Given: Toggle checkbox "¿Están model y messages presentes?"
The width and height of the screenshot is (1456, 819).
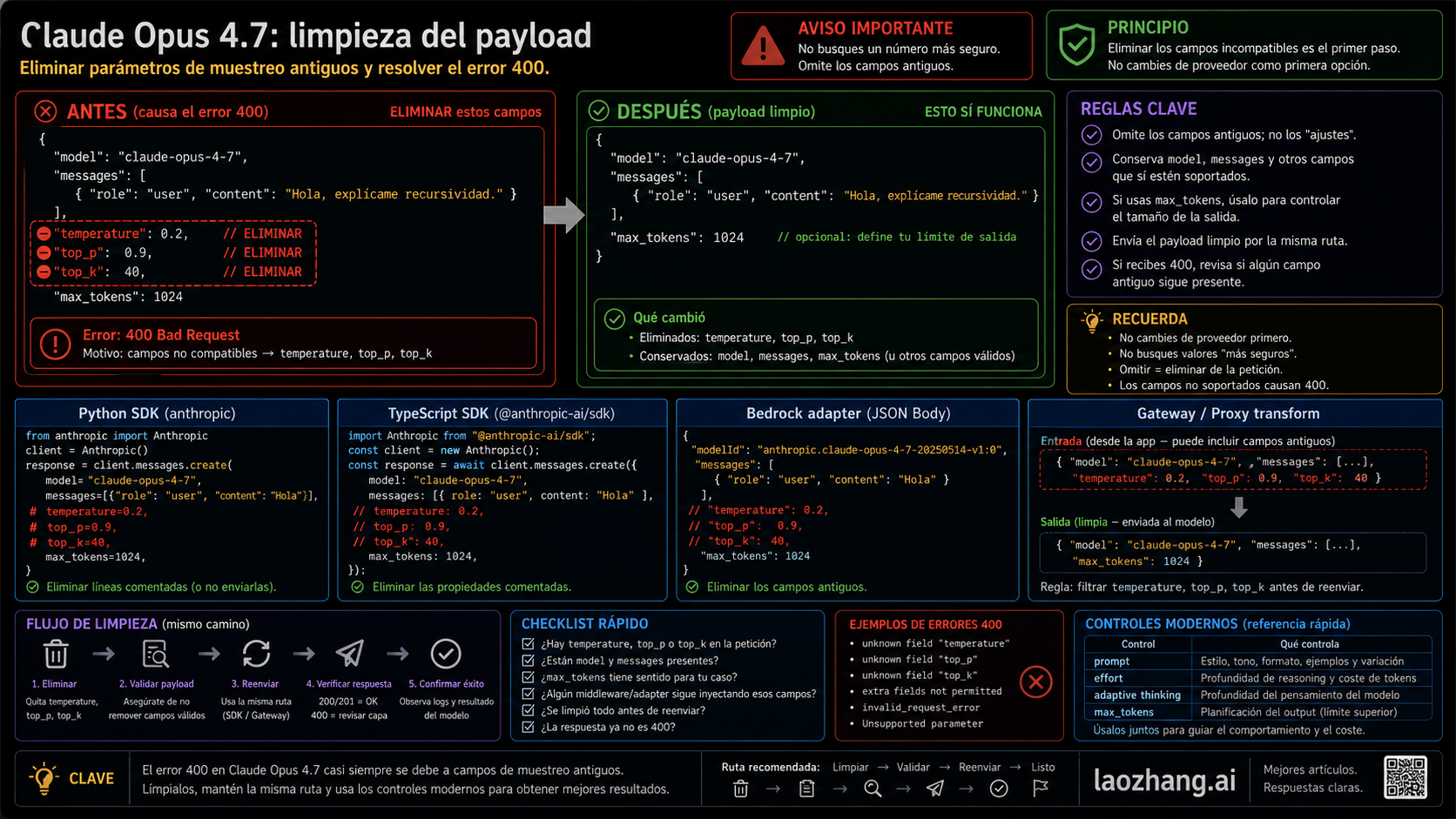Looking at the screenshot, I should (x=528, y=661).
